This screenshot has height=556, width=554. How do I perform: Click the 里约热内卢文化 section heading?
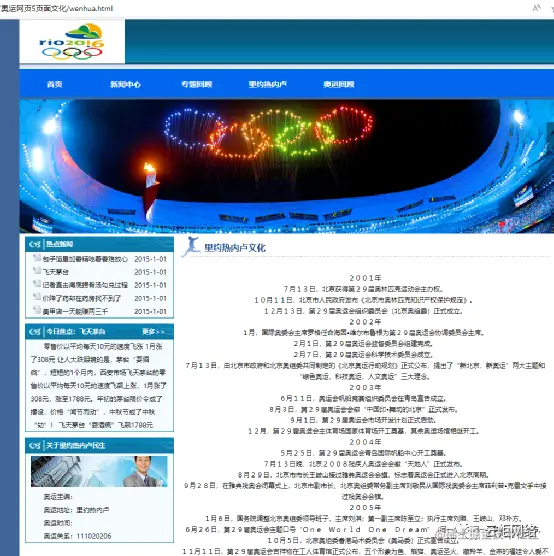[235, 248]
